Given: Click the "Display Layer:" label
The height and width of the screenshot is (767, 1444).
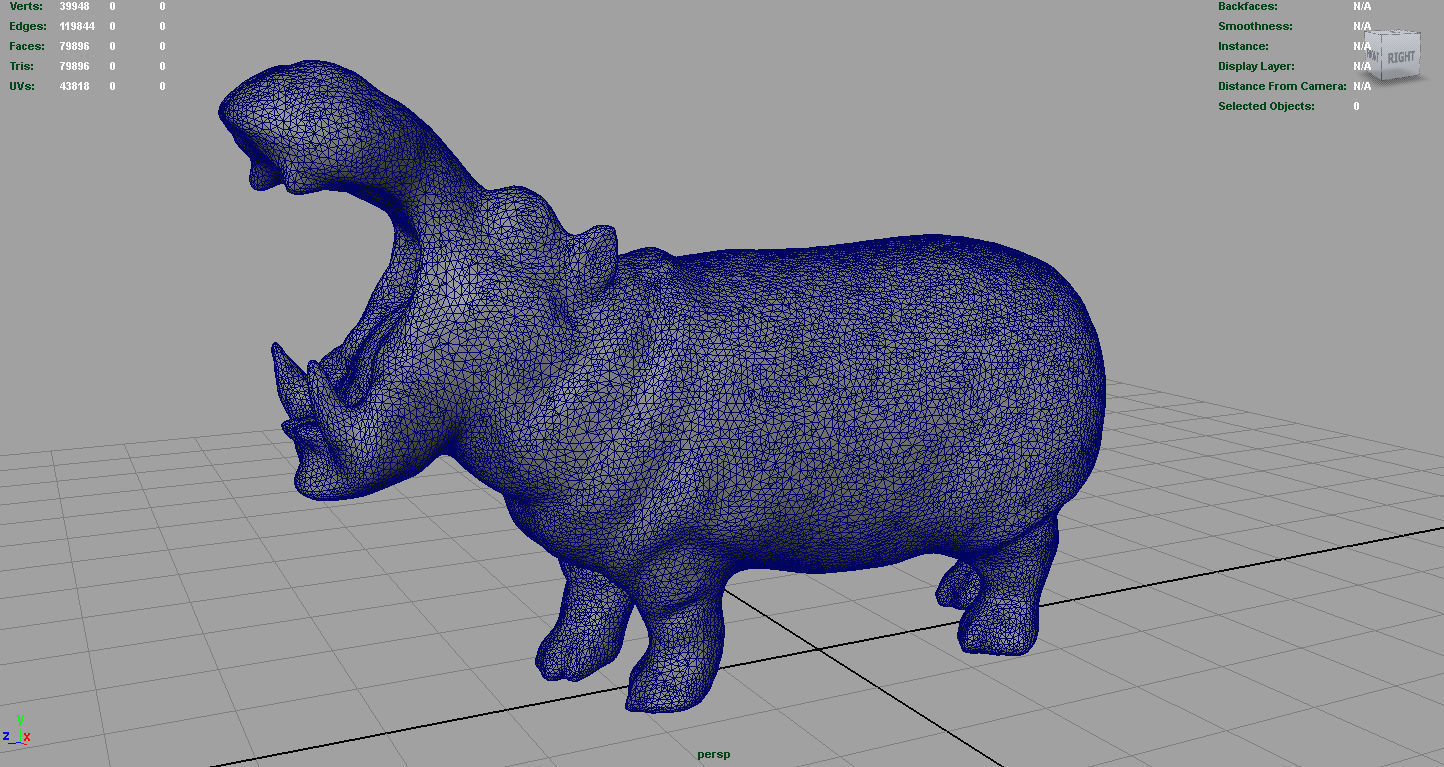Looking at the screenshot, I should click(x=1256, y=66).
